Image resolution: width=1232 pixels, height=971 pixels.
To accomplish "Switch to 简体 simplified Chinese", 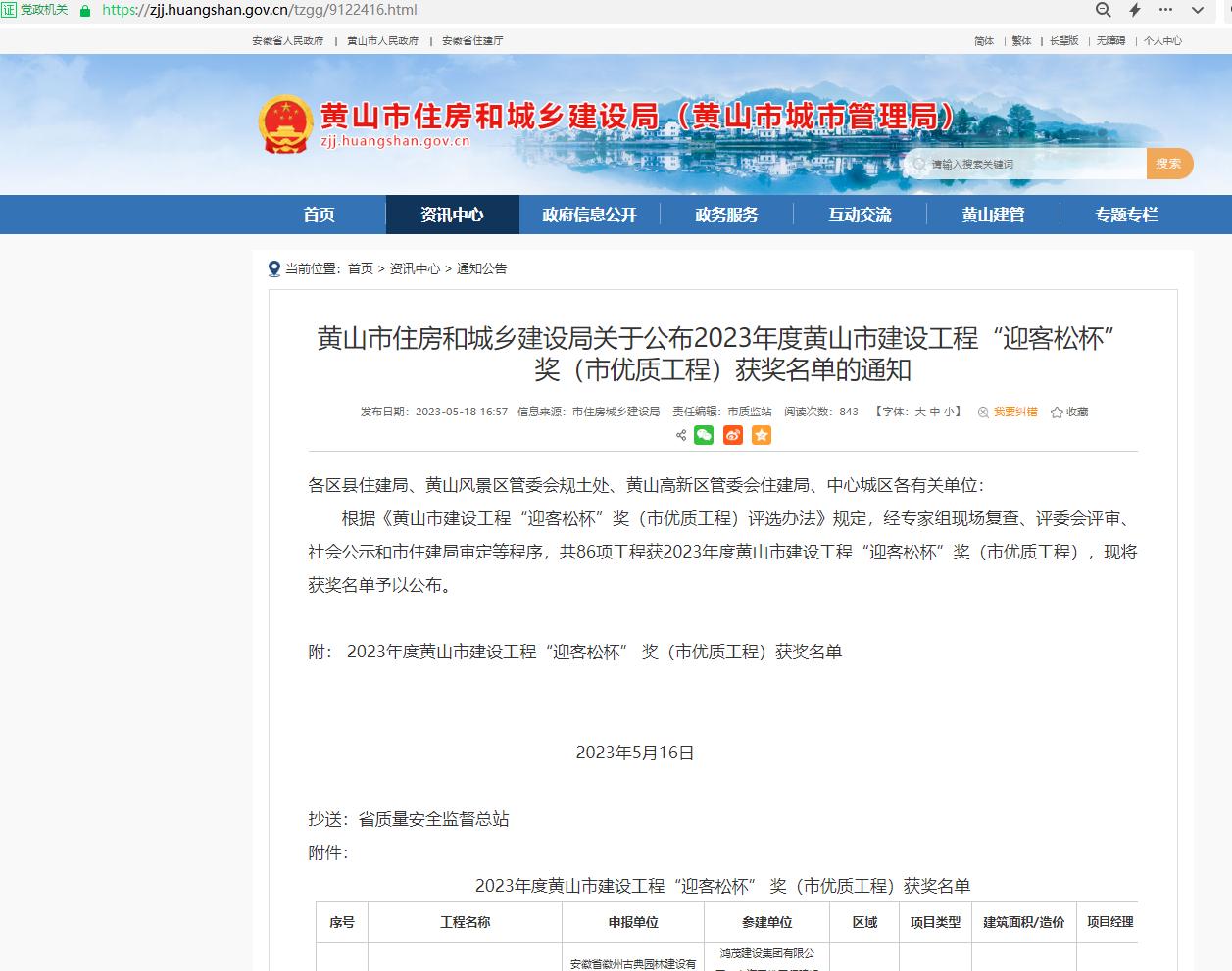I will click(x=984, y=41).
